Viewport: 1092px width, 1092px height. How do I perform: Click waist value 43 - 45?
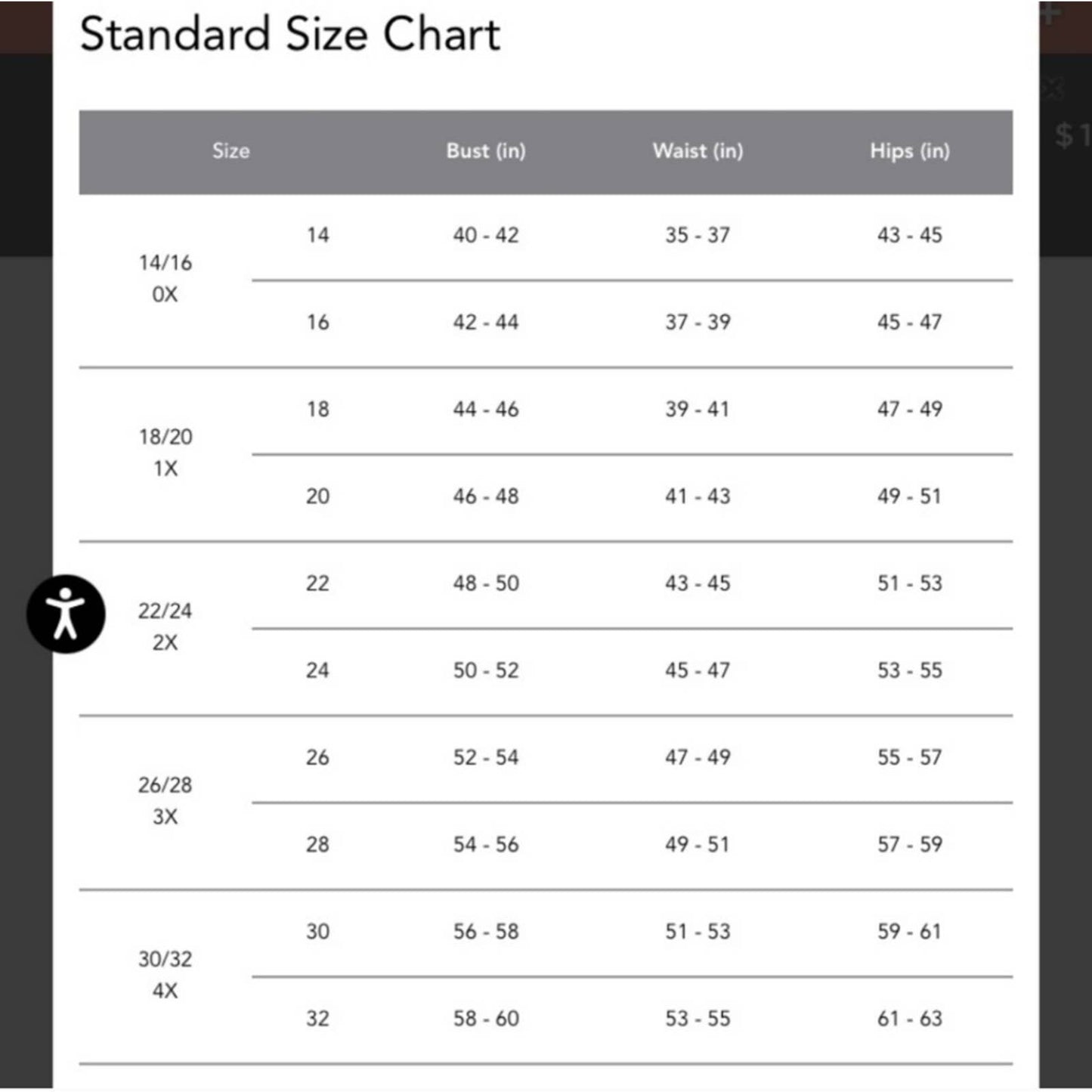(698, 583)
